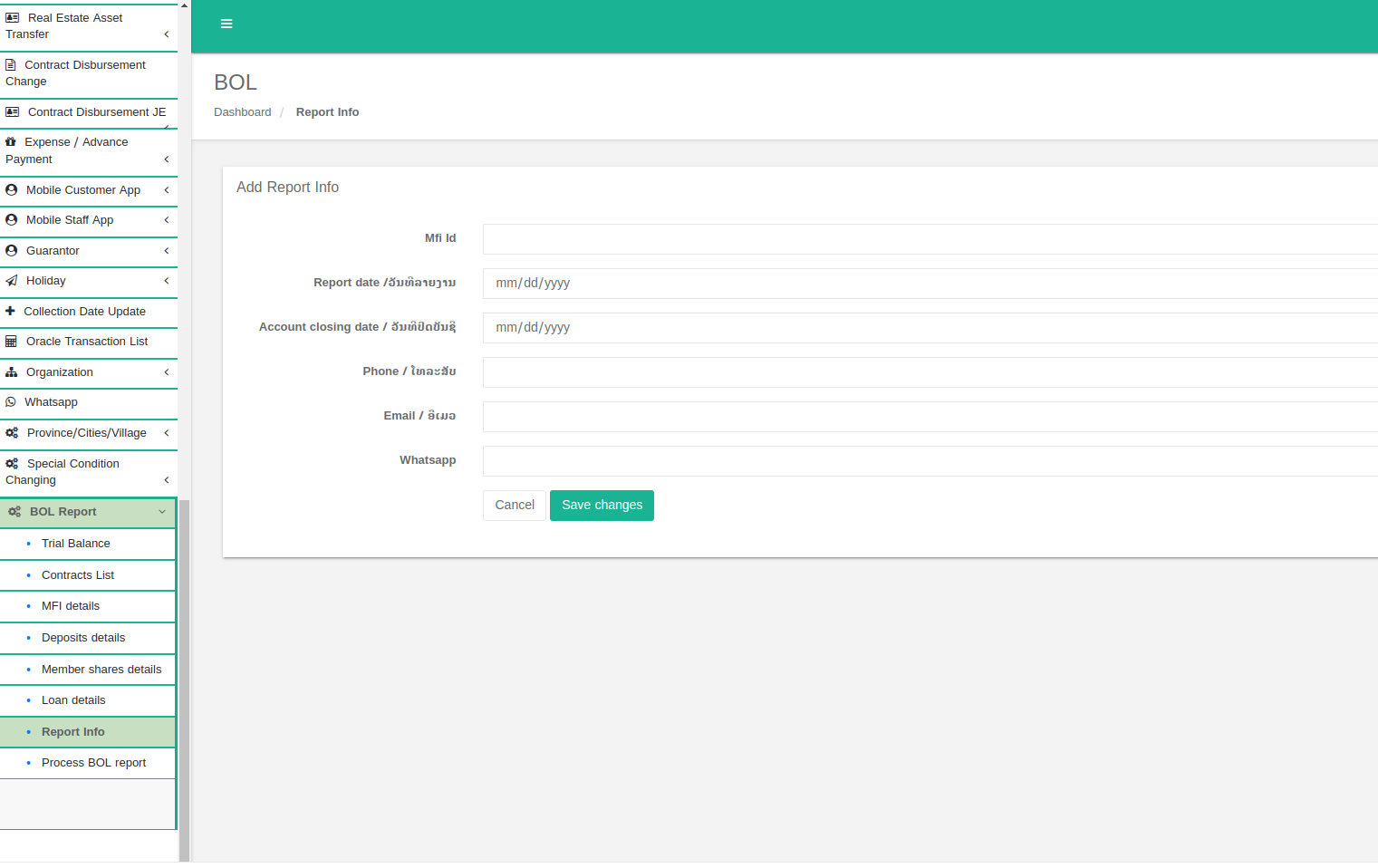Click the Holiday paper plane icon

coord(12,281)
